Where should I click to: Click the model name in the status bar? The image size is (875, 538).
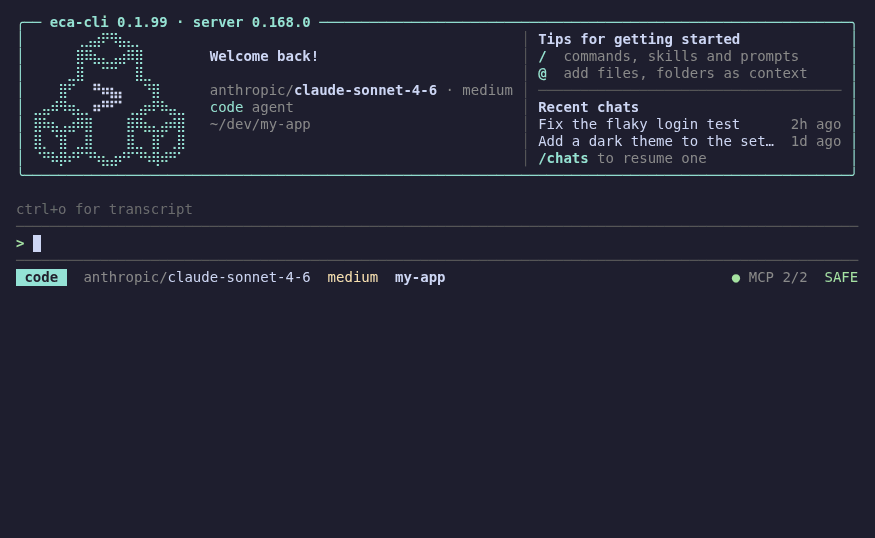(197, 277)
